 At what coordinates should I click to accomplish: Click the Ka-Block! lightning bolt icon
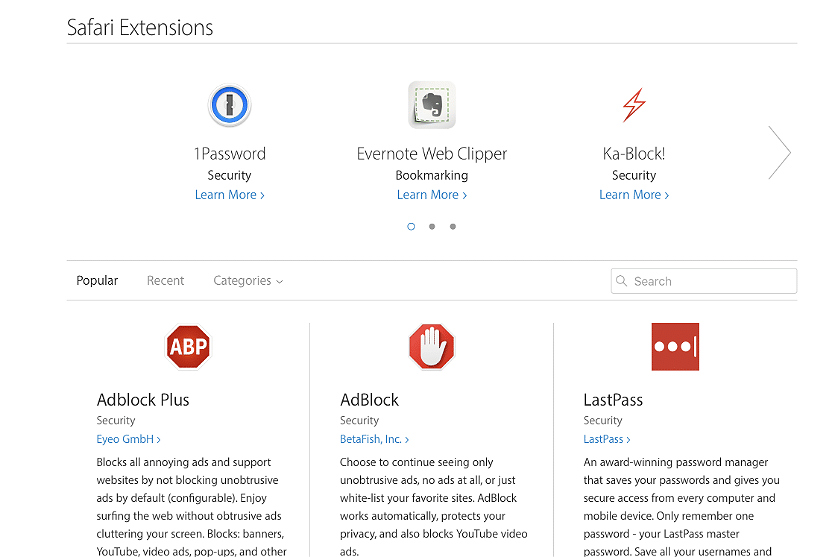634,105
